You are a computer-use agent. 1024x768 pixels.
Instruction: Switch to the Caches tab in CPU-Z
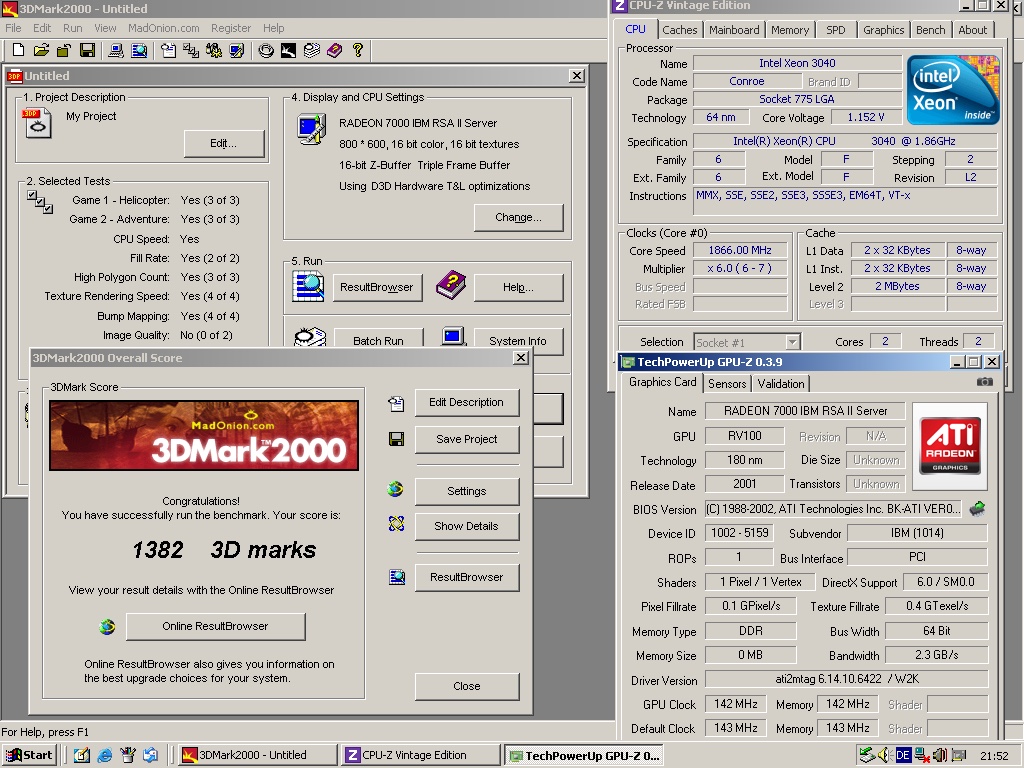point(679,30)
